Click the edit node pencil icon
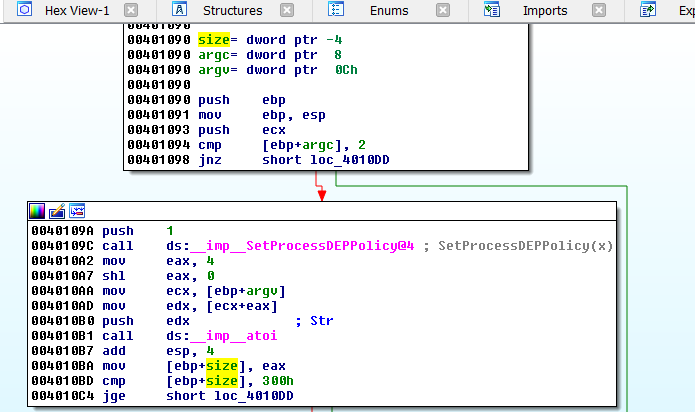 click(57, 211)
